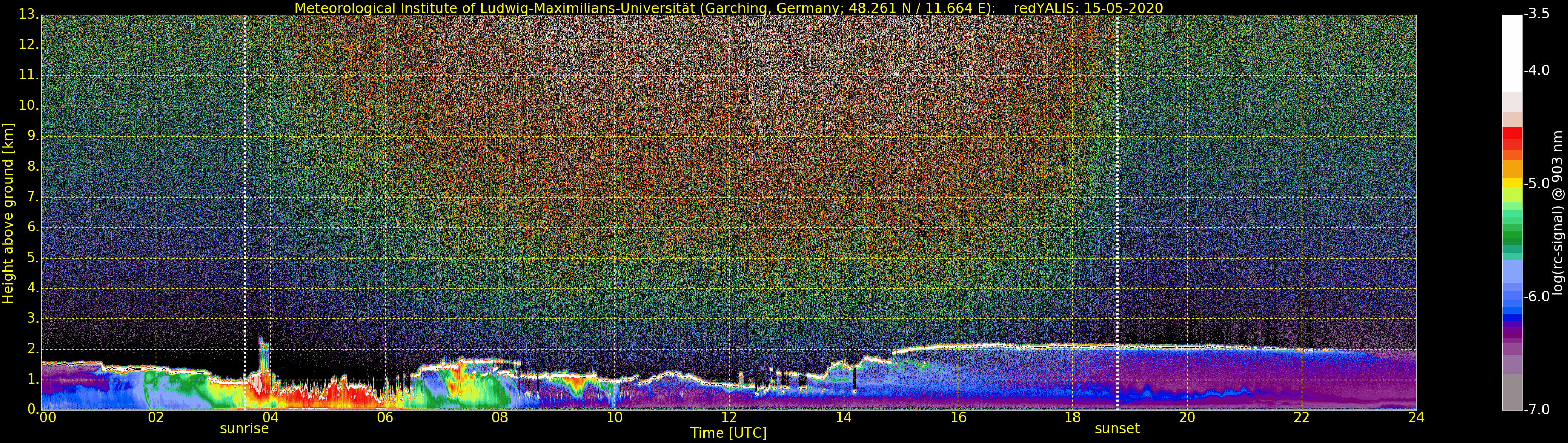Click the yellow band of the colorbar
This screenshot has height=443, width=1568.
tap(1512, 182)
